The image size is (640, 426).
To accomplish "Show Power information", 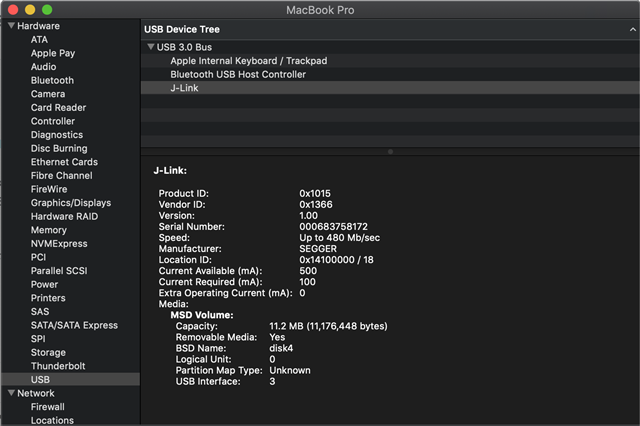I will [x=44, y=284].
